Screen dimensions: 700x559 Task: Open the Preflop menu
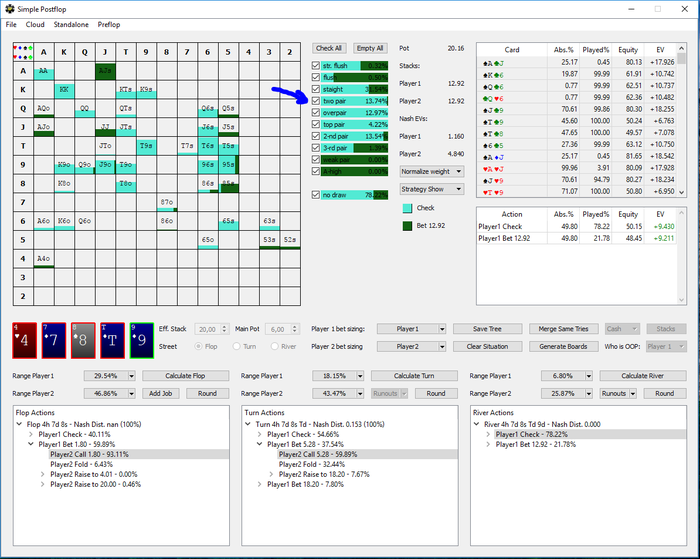108,24
